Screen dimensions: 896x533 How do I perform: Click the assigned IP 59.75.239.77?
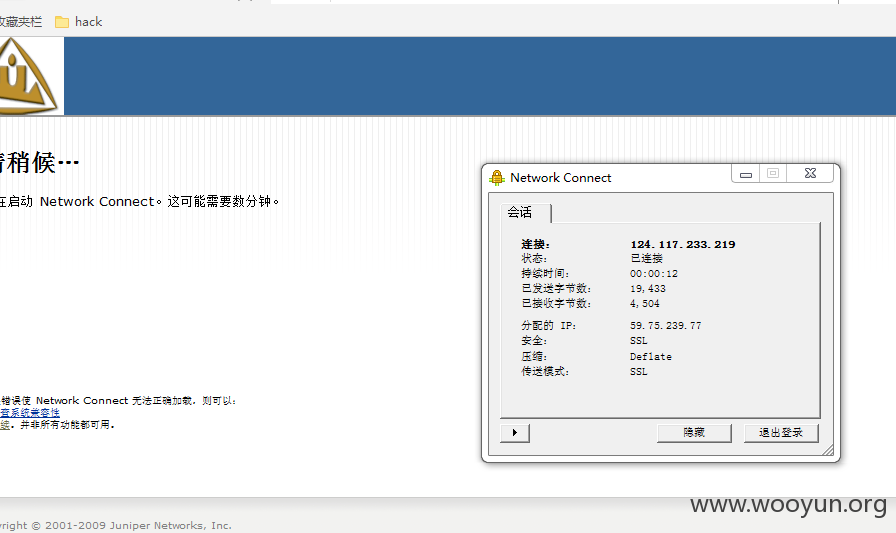pyautogui.click(x=666, y=326)
